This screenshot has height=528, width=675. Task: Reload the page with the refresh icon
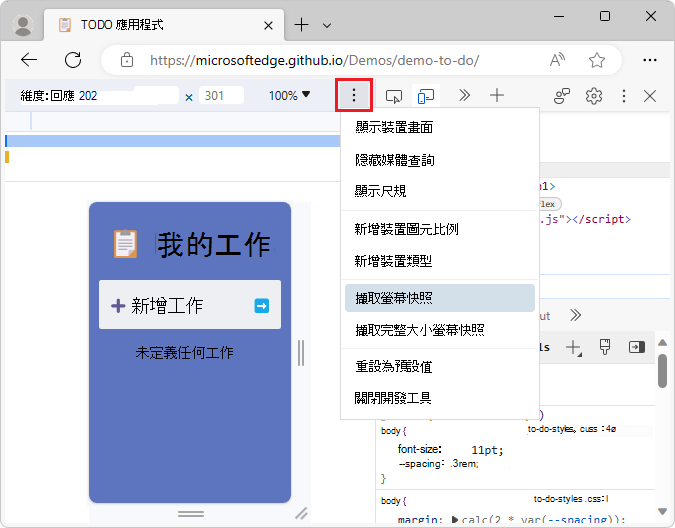(x=73, y=60)
